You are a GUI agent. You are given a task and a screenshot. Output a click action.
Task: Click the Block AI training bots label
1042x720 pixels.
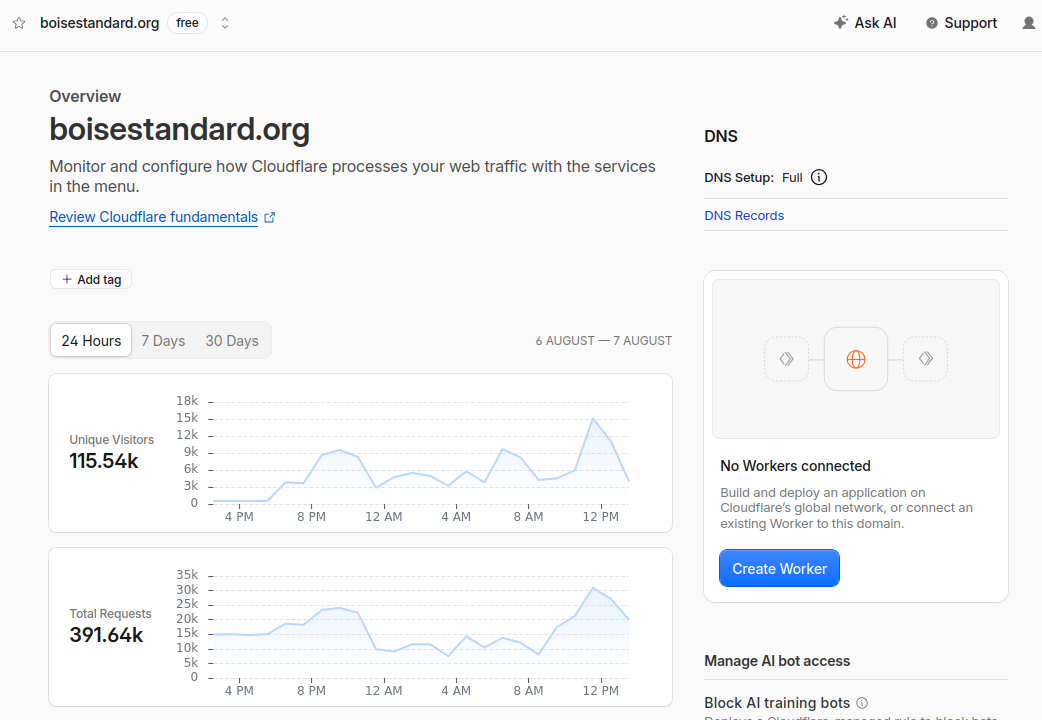pyautogui.click(x=777, y=703)
